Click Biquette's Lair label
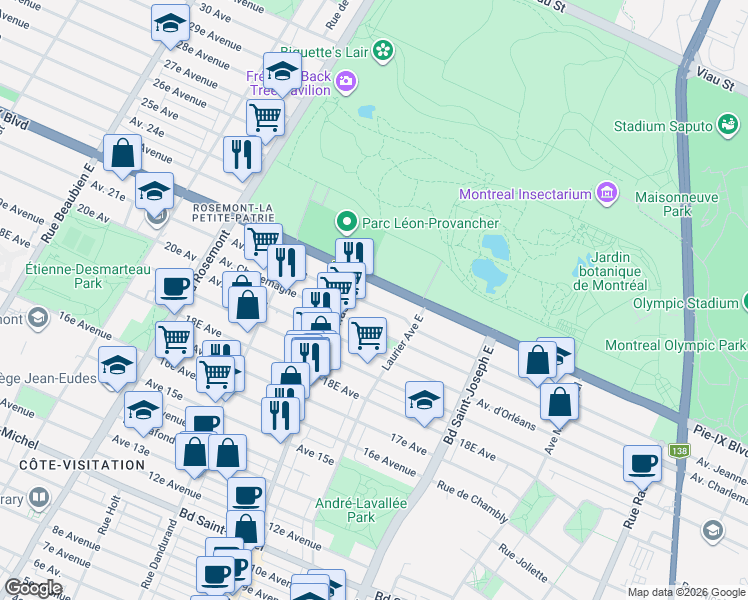The image size is (748, 600). pos(324,52)
